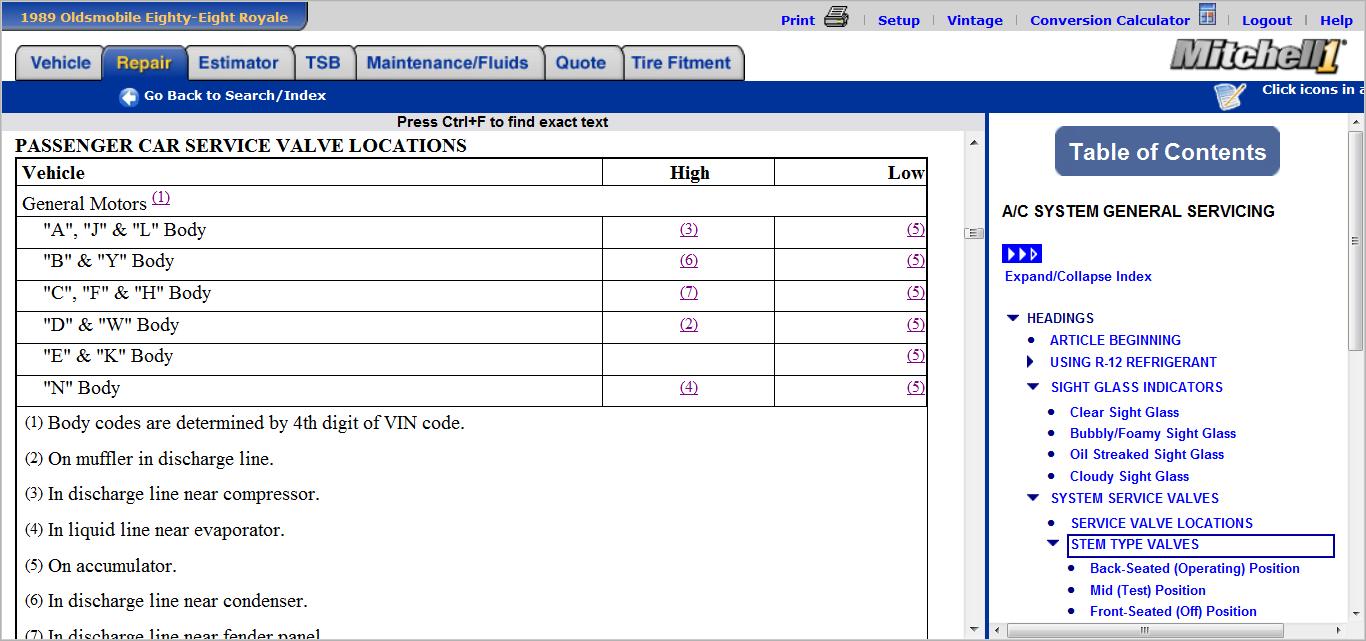Click High footnote (6) for B & Y Body
The image size is (1366, 641).
click(689, 261)
